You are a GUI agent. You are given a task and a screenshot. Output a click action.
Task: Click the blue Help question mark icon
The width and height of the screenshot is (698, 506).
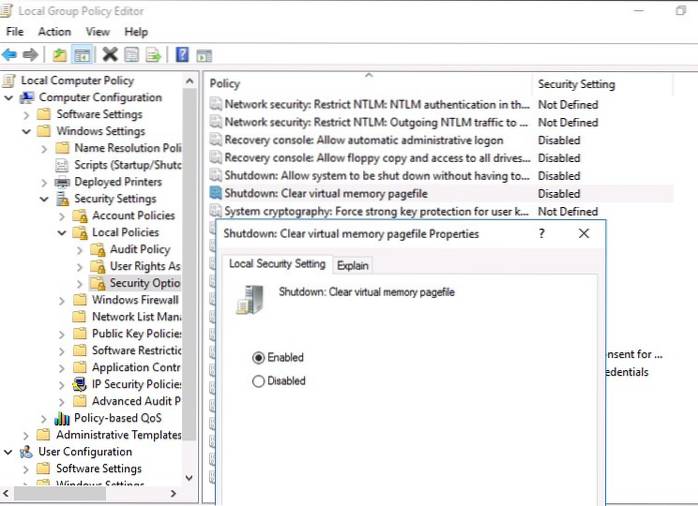click(x=182, y=54)
